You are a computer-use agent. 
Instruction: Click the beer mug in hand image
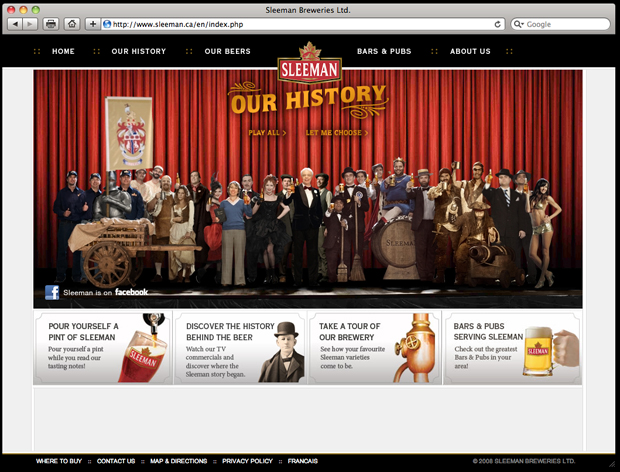point(551,351)
